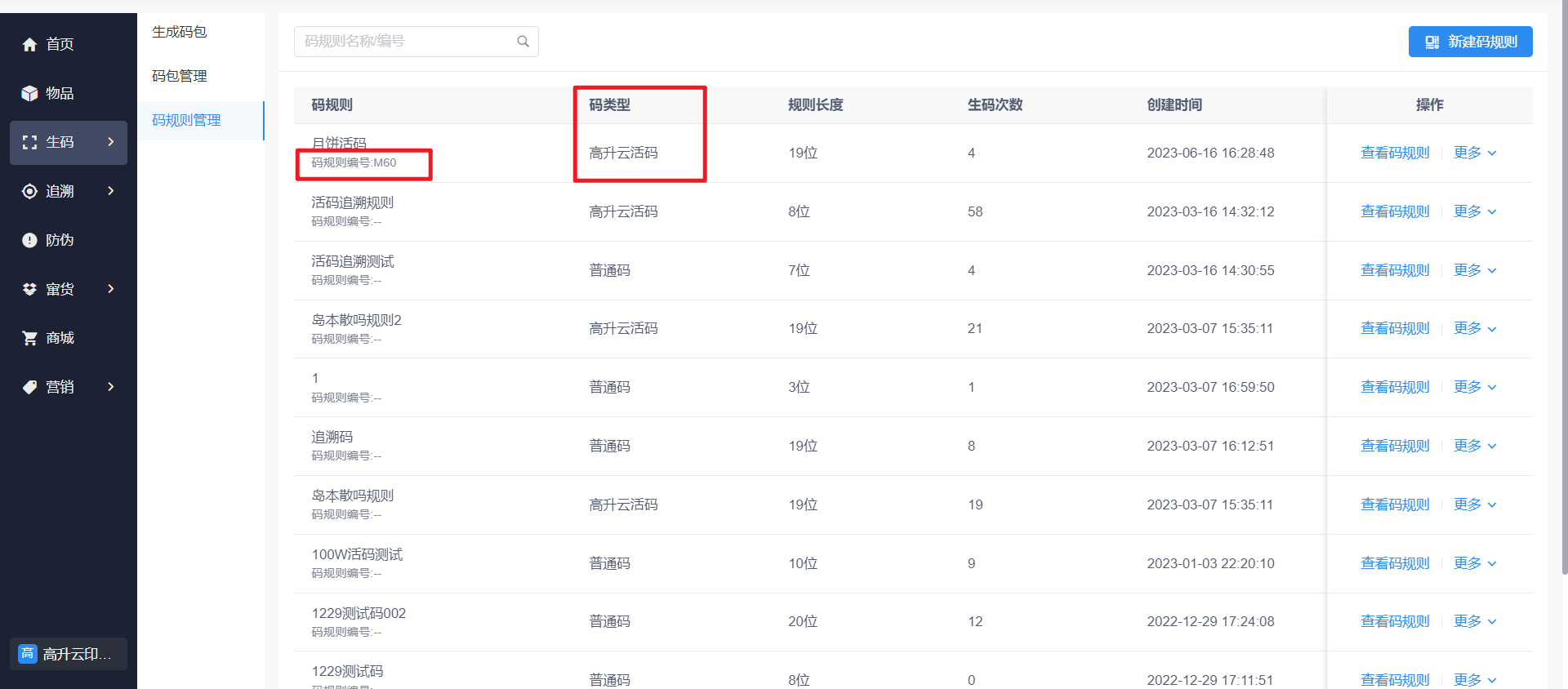Click the 创建时间 column header
The height and width of the screenshot is (689, 1568).
[x=1174, y=104]
